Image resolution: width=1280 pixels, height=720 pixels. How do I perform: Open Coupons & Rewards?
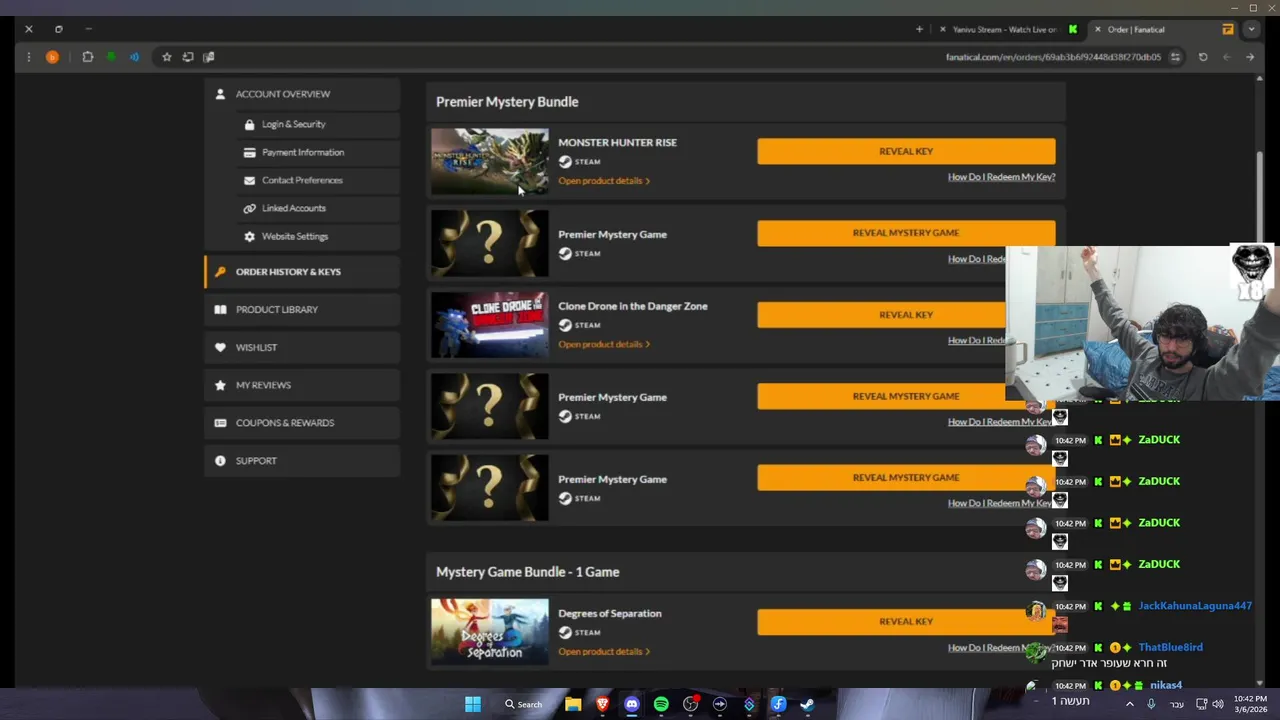(302, 423)
